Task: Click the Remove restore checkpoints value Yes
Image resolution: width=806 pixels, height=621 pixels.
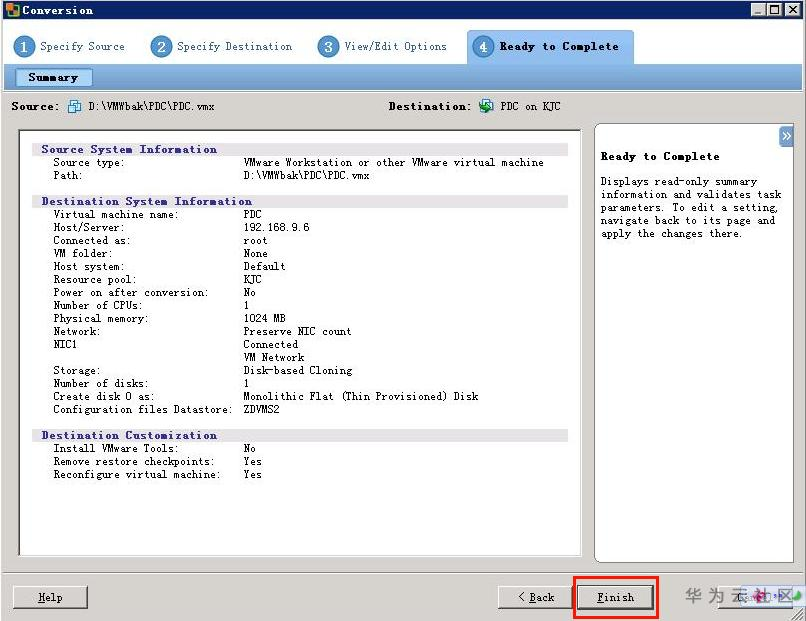Action: [252, 461]
